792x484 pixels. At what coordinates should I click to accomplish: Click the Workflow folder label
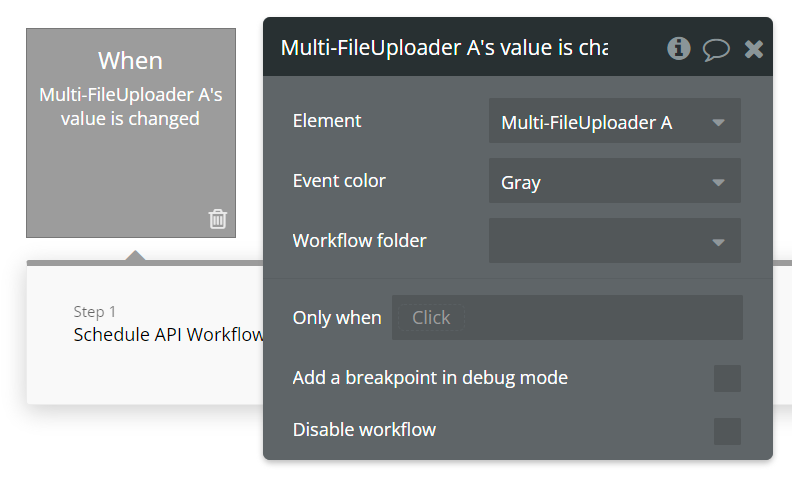tap(359, 241)
